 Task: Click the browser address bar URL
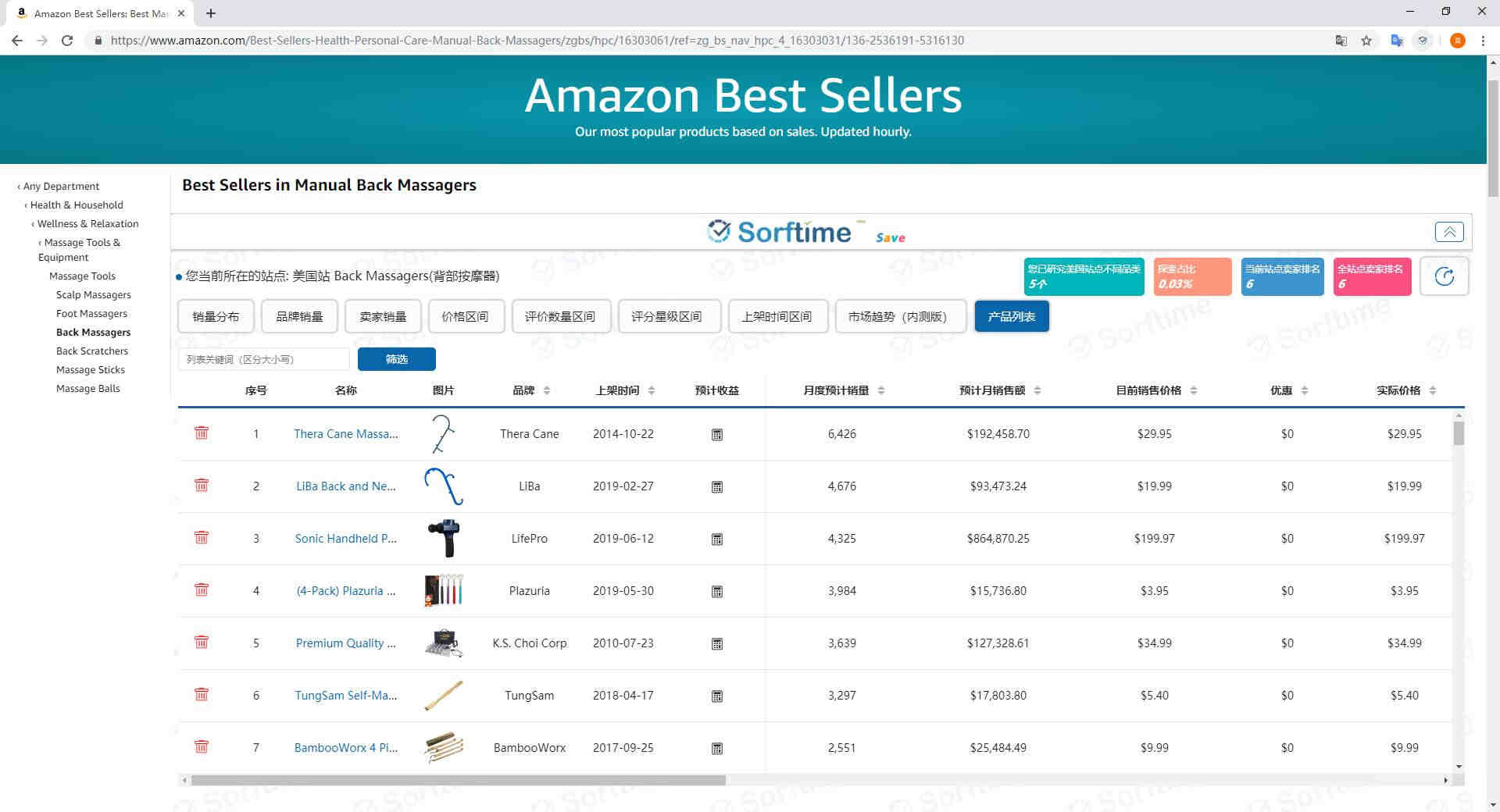click(537, 41)
